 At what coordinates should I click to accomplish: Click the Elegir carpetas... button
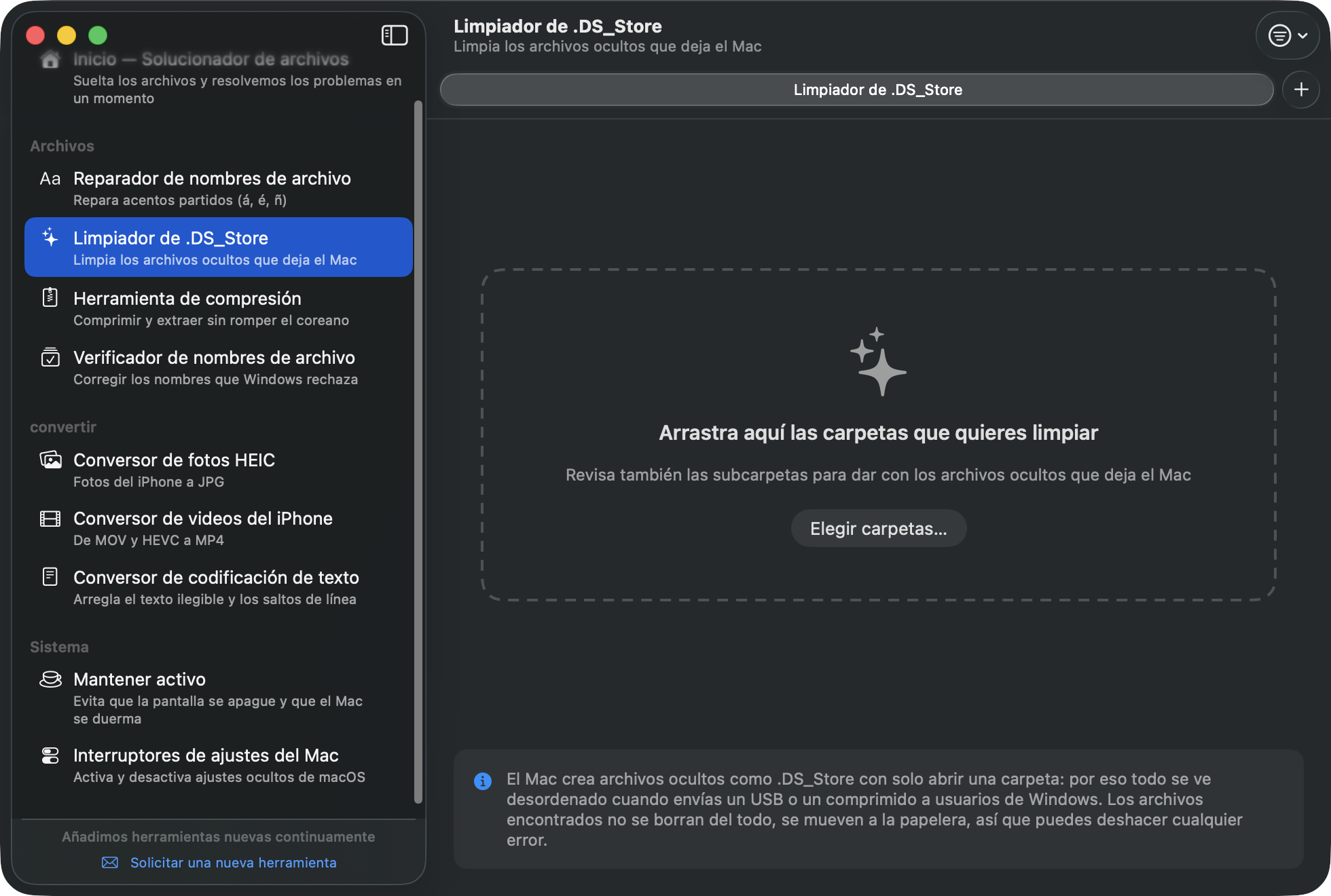pyautogui.click(x=878, y=528)
